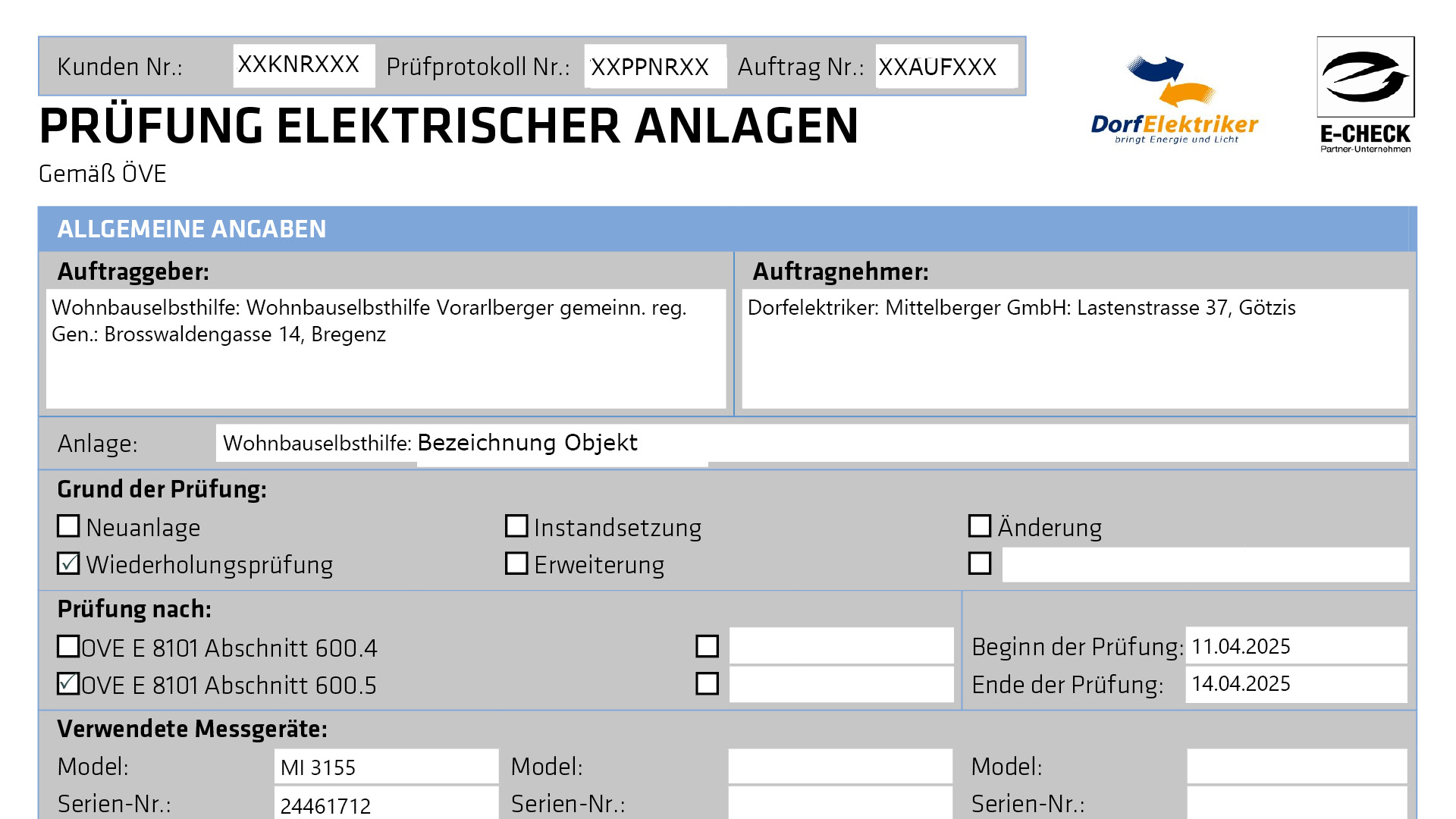
Task: Click the E-CHECK partner logo
Action: pyautogui.click(x=1365, y=95)
